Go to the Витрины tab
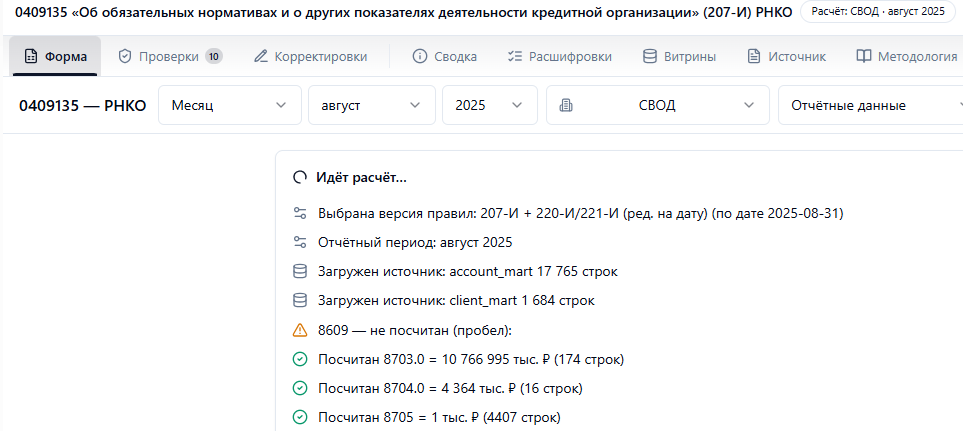The width and height of the screenshot is (963, 431). [x=679, y=56]
